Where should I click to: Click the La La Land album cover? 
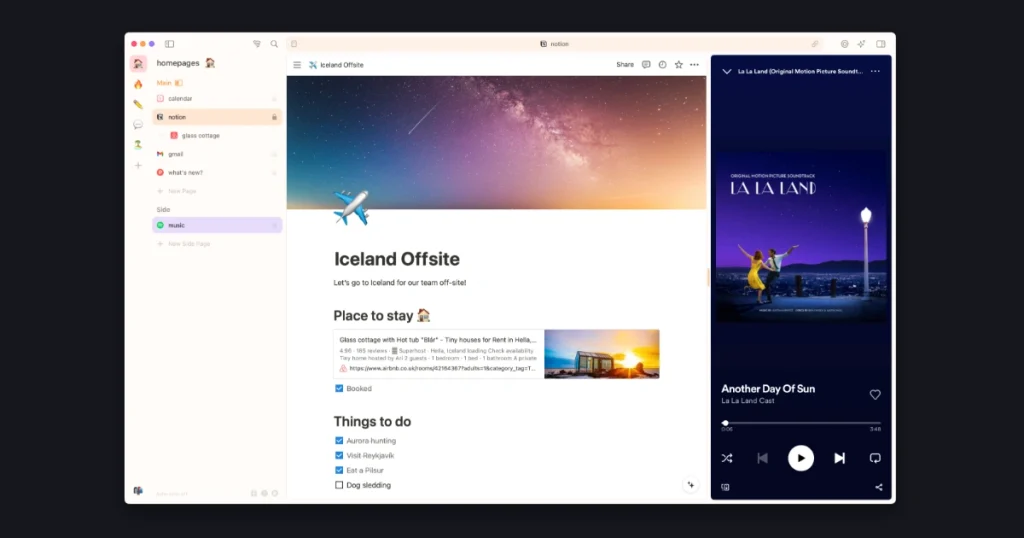pyautogui.click(x=801, y=236)
